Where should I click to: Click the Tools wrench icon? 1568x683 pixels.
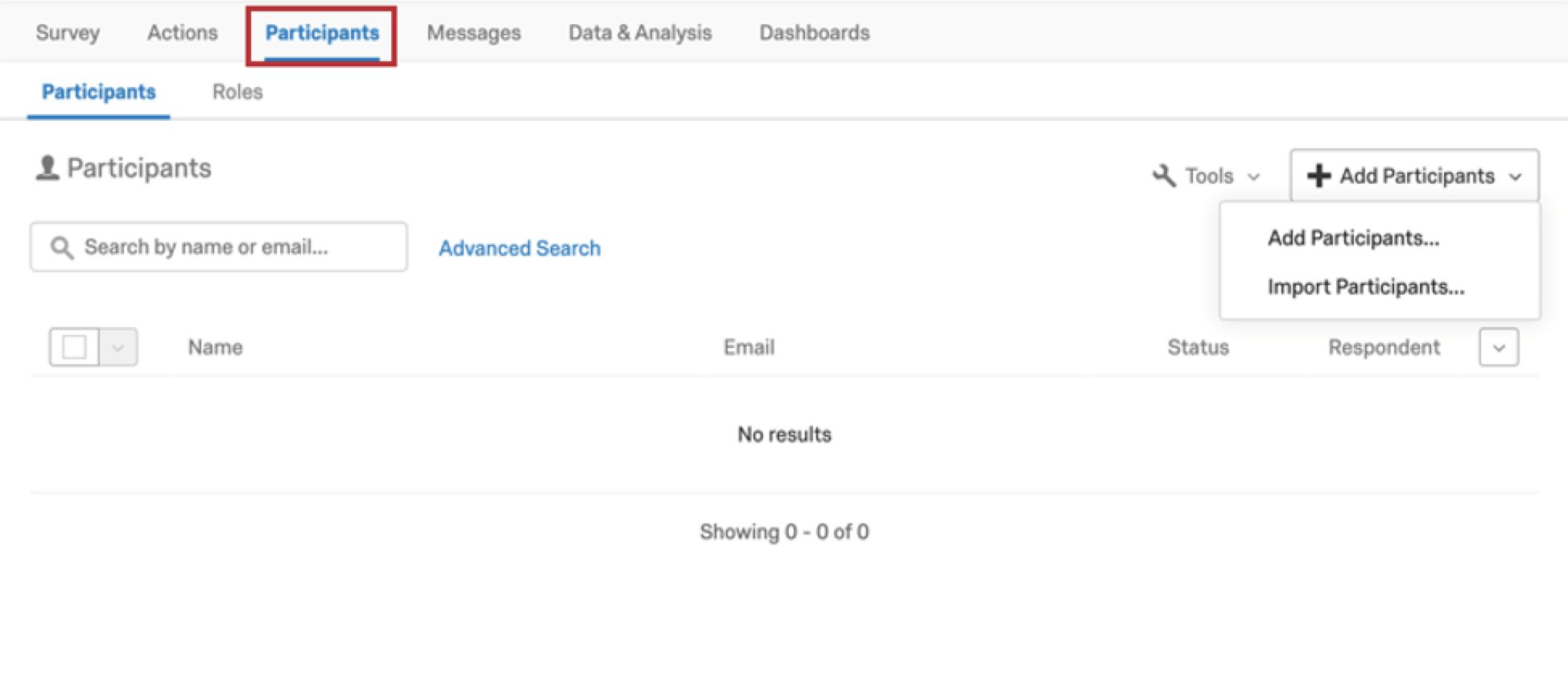(1164, 176)
